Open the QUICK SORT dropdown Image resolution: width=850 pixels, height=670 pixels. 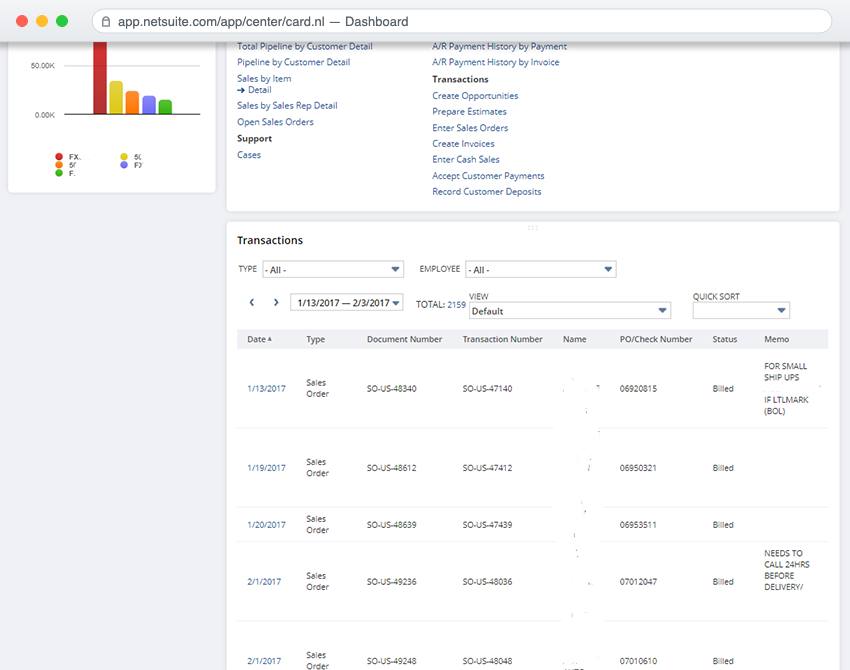pos(741,311)
